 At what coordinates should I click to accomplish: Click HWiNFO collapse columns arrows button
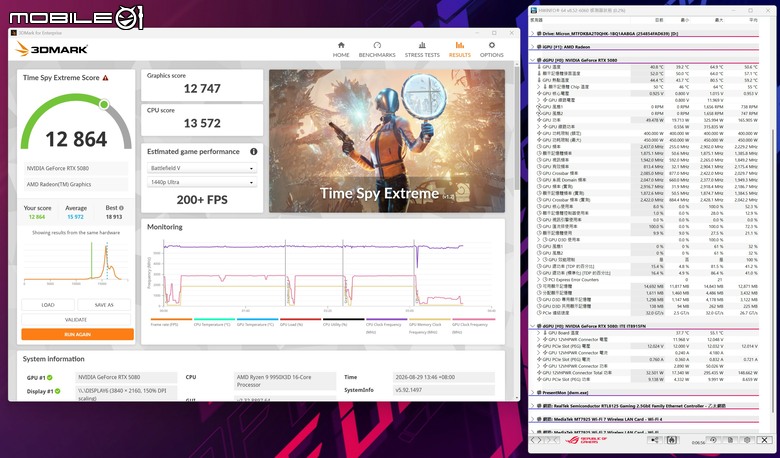pos(551,440)
